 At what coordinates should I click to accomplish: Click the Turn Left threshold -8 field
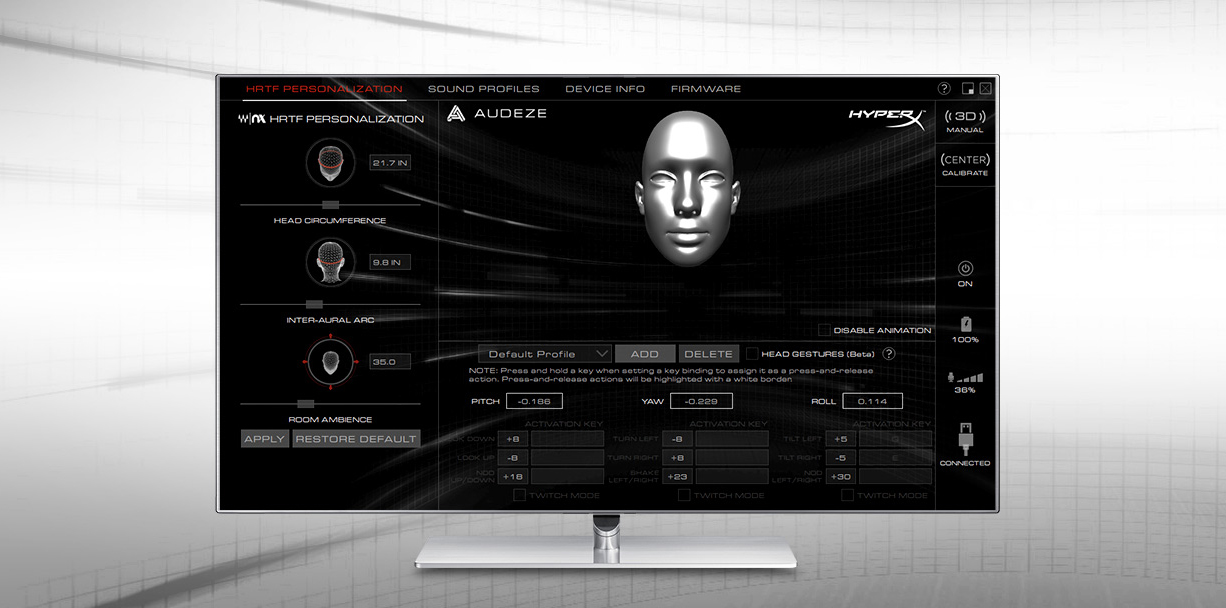click(677, 439)
